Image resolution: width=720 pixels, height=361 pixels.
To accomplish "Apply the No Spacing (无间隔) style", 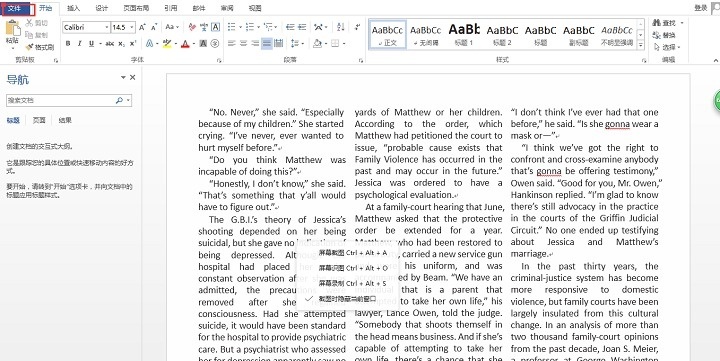I will tap(425, 34).
